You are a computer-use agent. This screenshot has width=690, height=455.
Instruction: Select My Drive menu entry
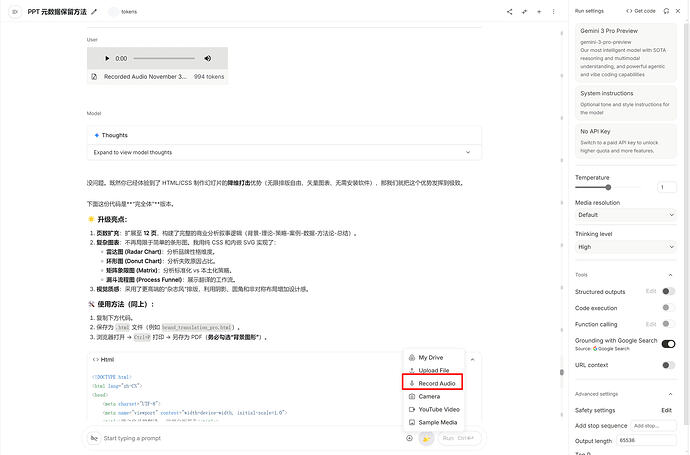(x=433, y=357)
